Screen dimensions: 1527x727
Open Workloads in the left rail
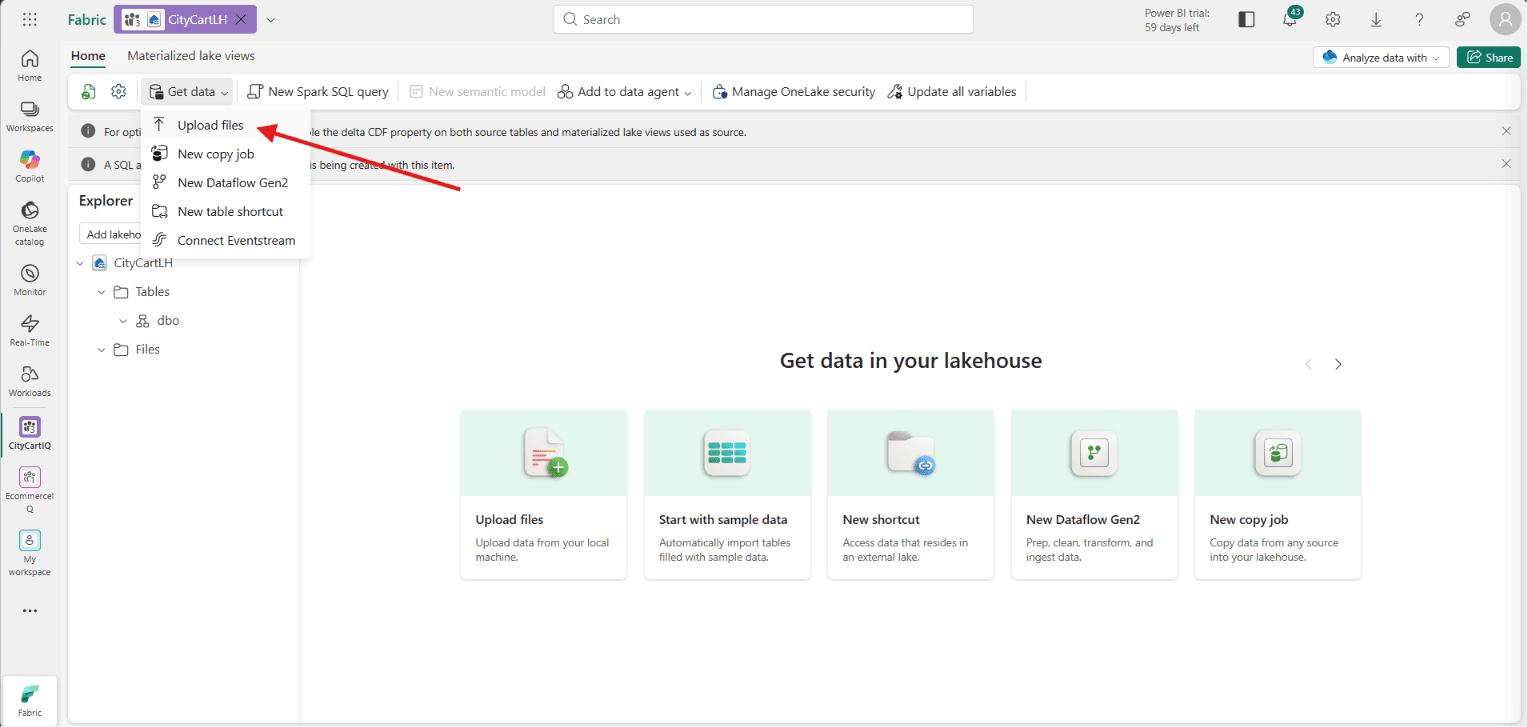30,381
